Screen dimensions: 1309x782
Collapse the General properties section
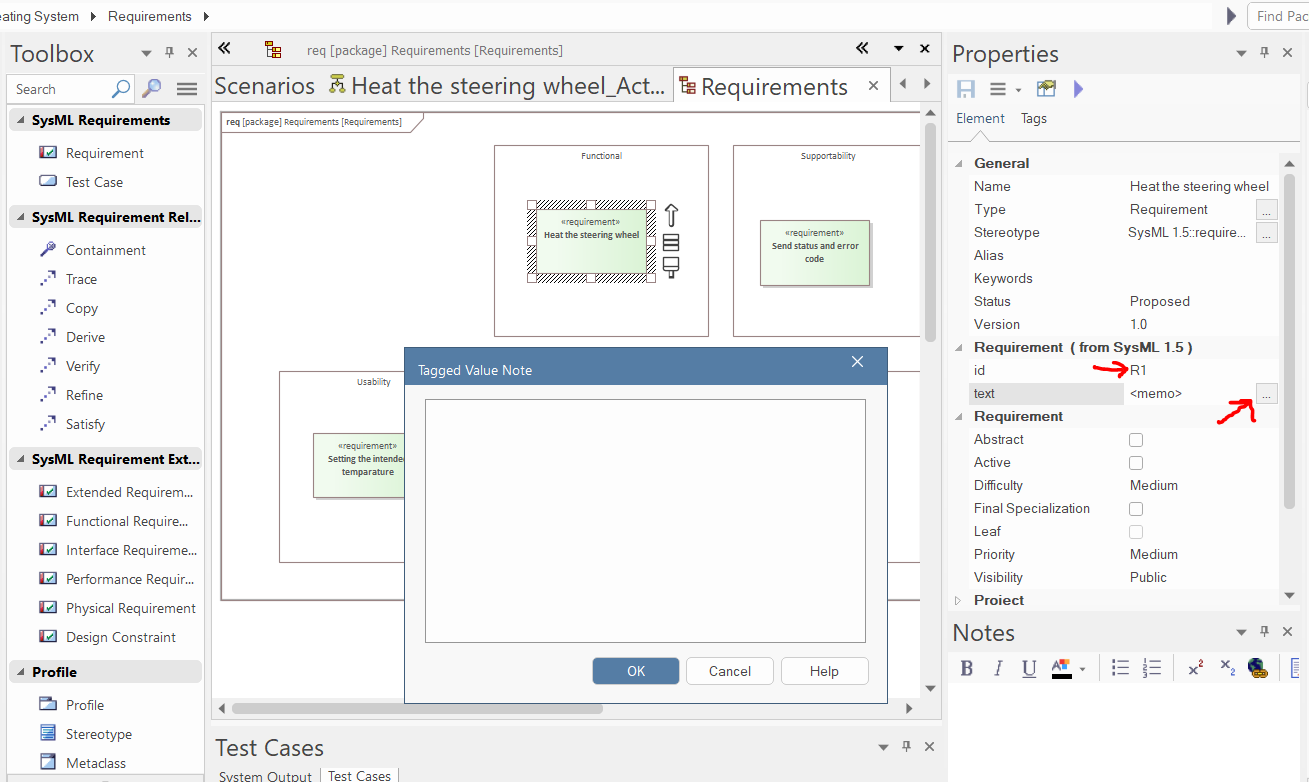(959, 163)
